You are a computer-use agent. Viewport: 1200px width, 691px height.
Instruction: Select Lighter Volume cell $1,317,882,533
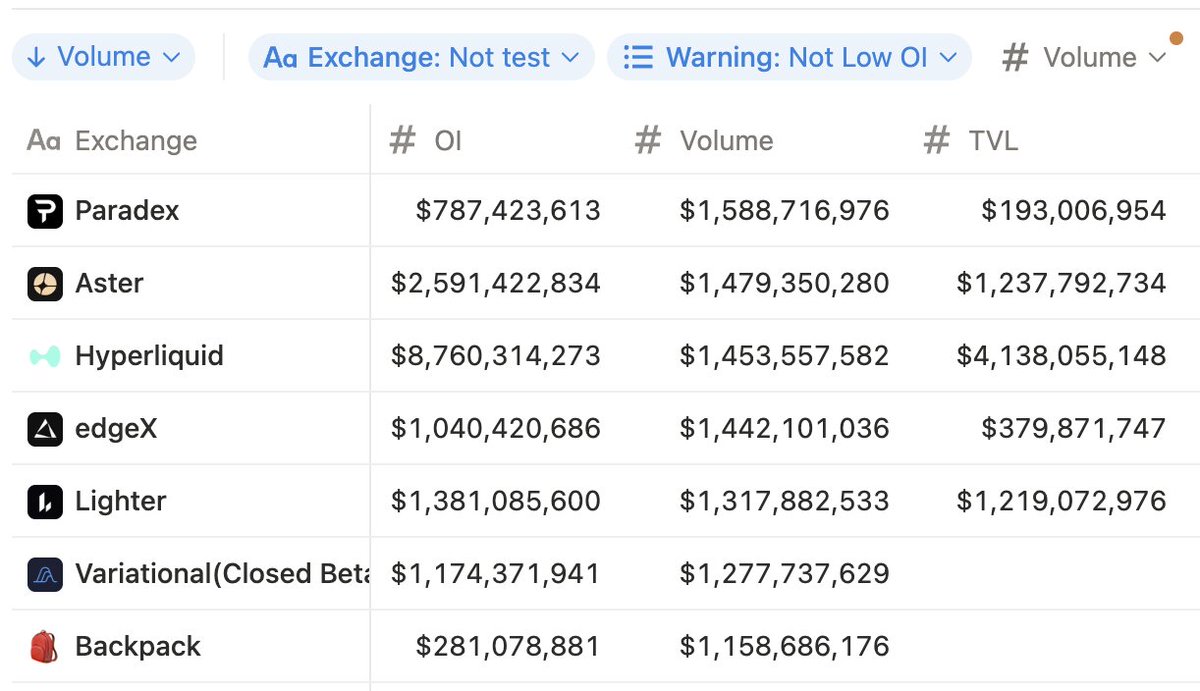coord(784,501)
